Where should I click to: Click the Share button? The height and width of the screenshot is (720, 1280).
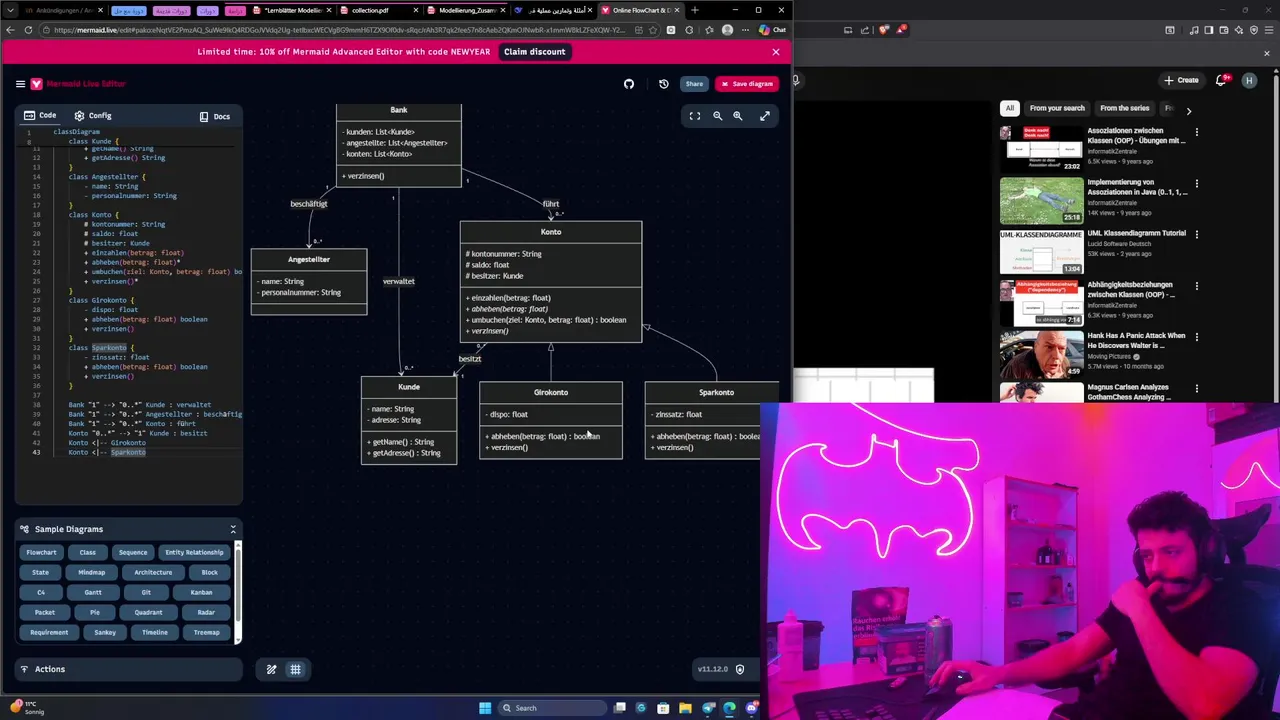click(694, 84)
